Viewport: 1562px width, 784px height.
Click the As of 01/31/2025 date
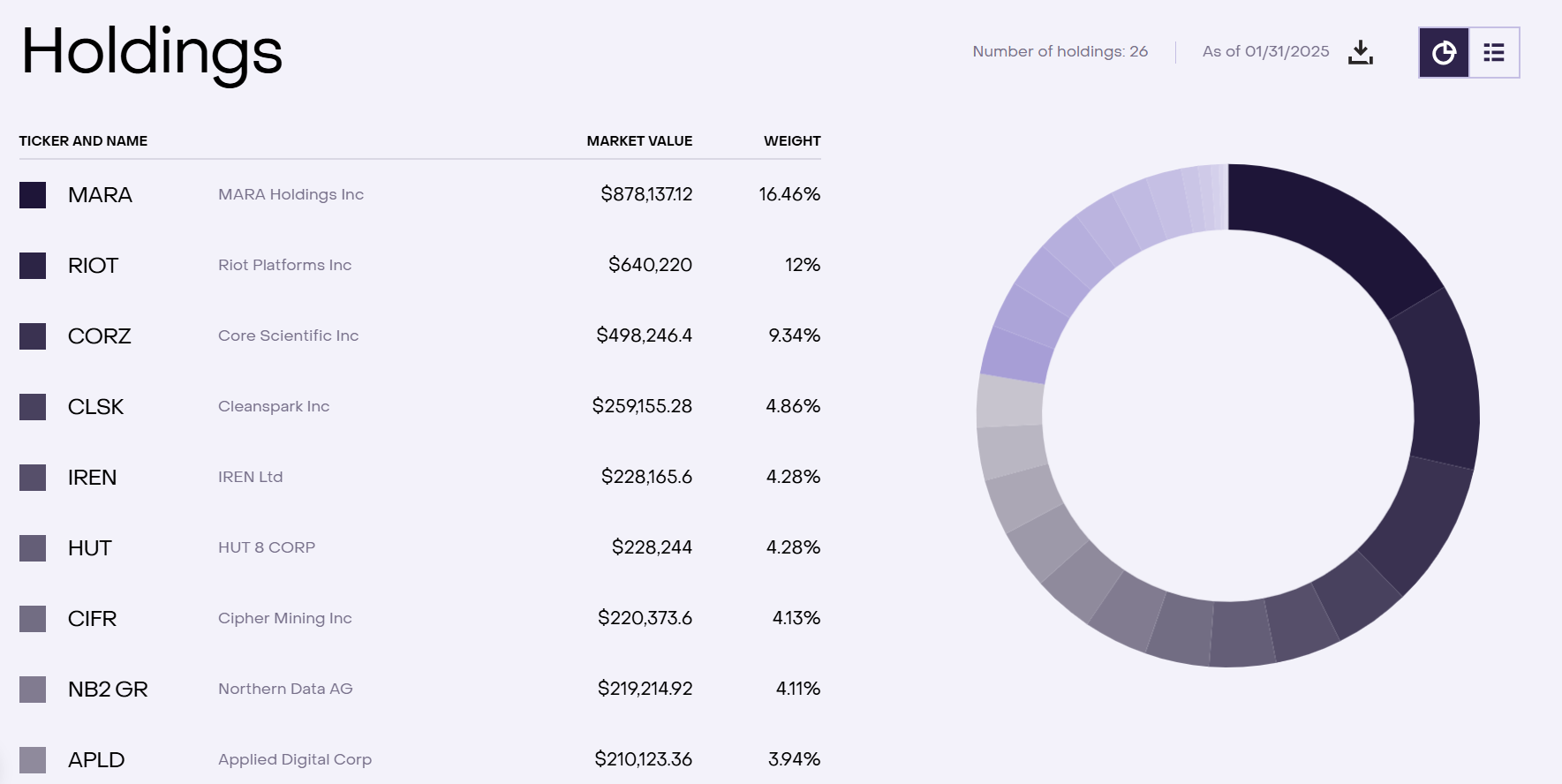point(1265,52)
